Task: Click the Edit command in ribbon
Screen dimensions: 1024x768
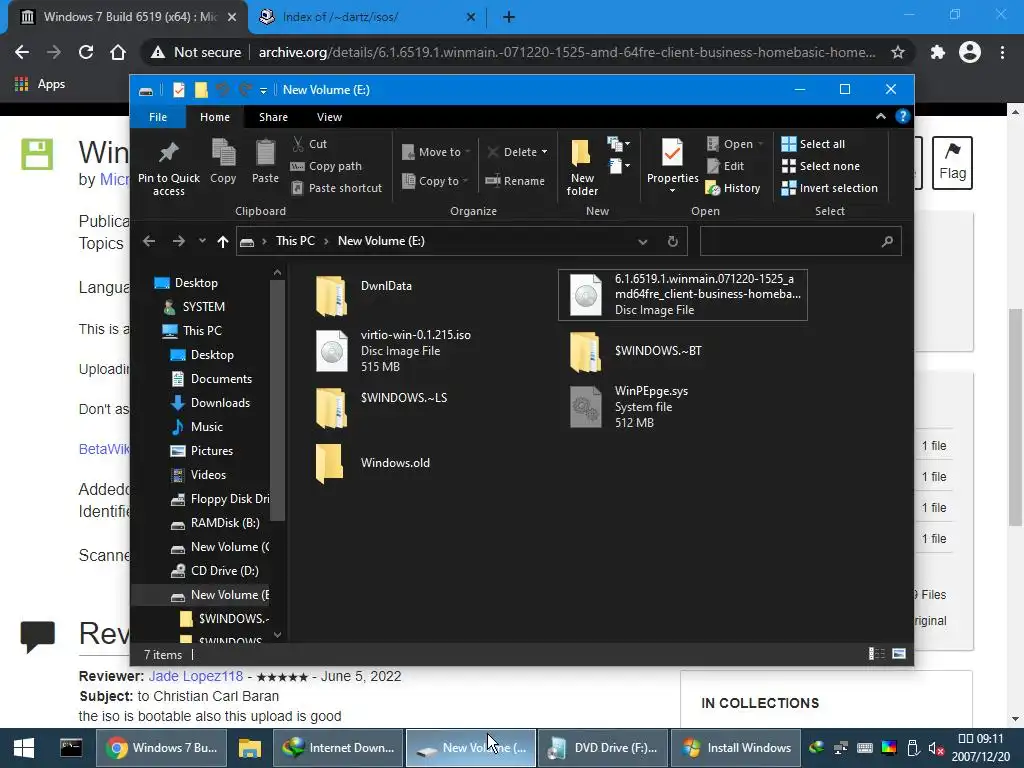Action: 726,166
